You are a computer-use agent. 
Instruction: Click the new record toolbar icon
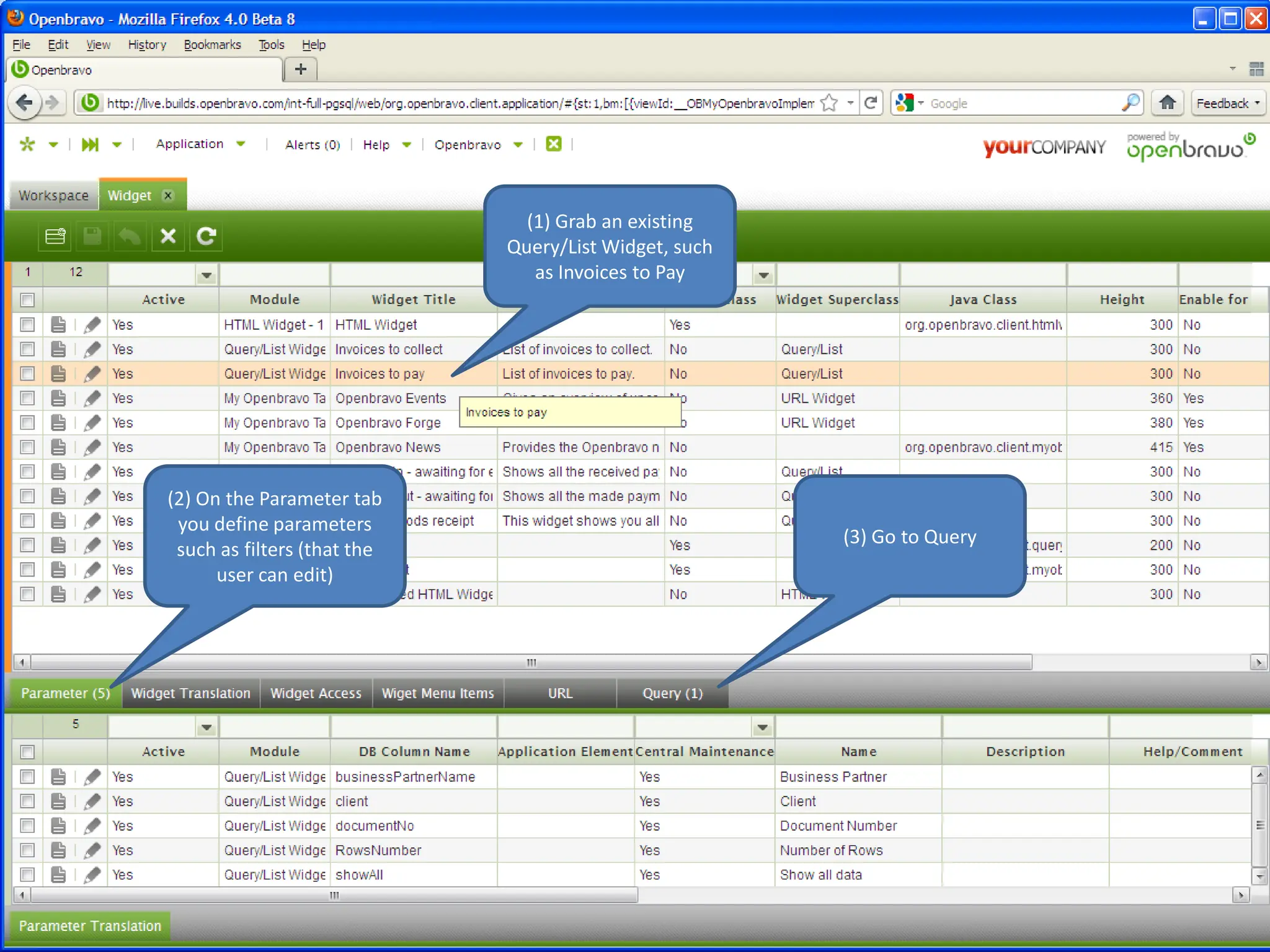tap(55, 236)
